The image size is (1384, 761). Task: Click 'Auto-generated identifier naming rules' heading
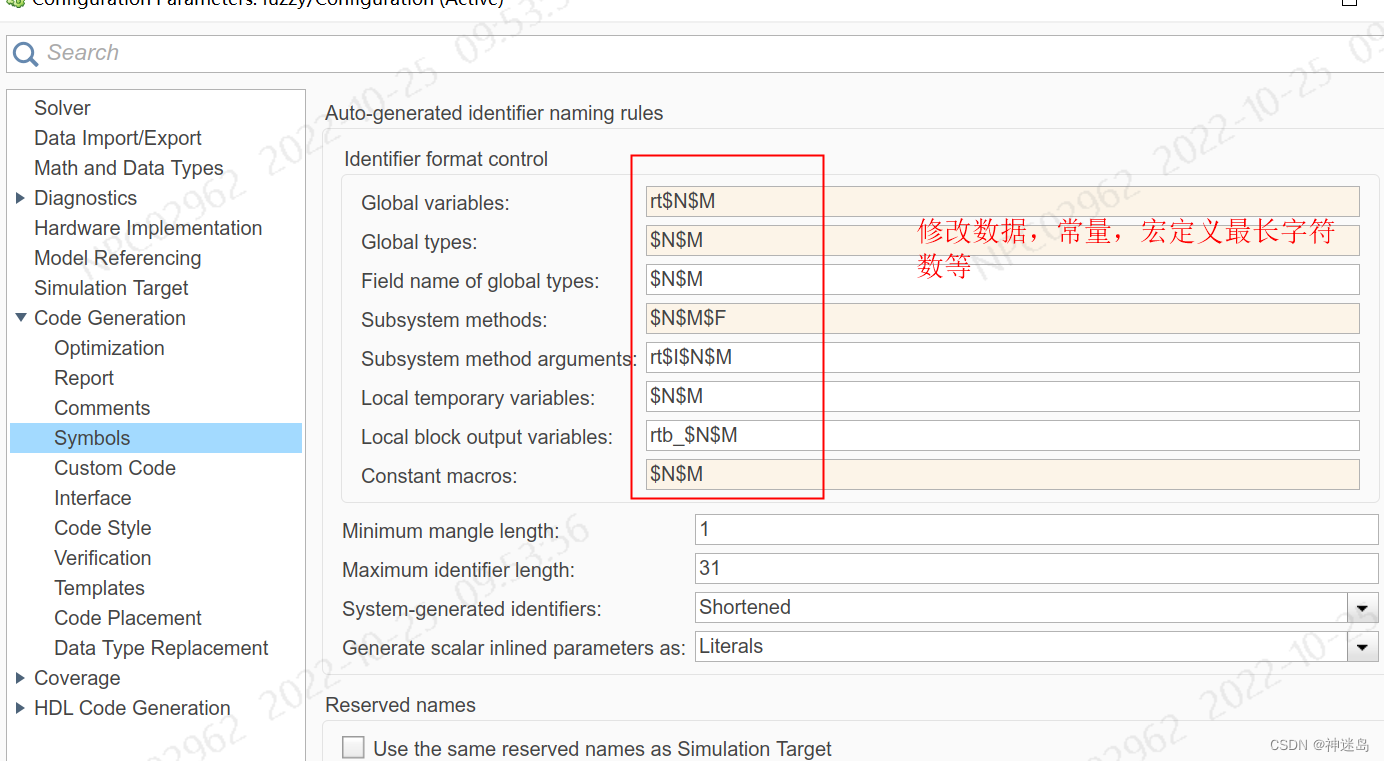coord(494,113)
